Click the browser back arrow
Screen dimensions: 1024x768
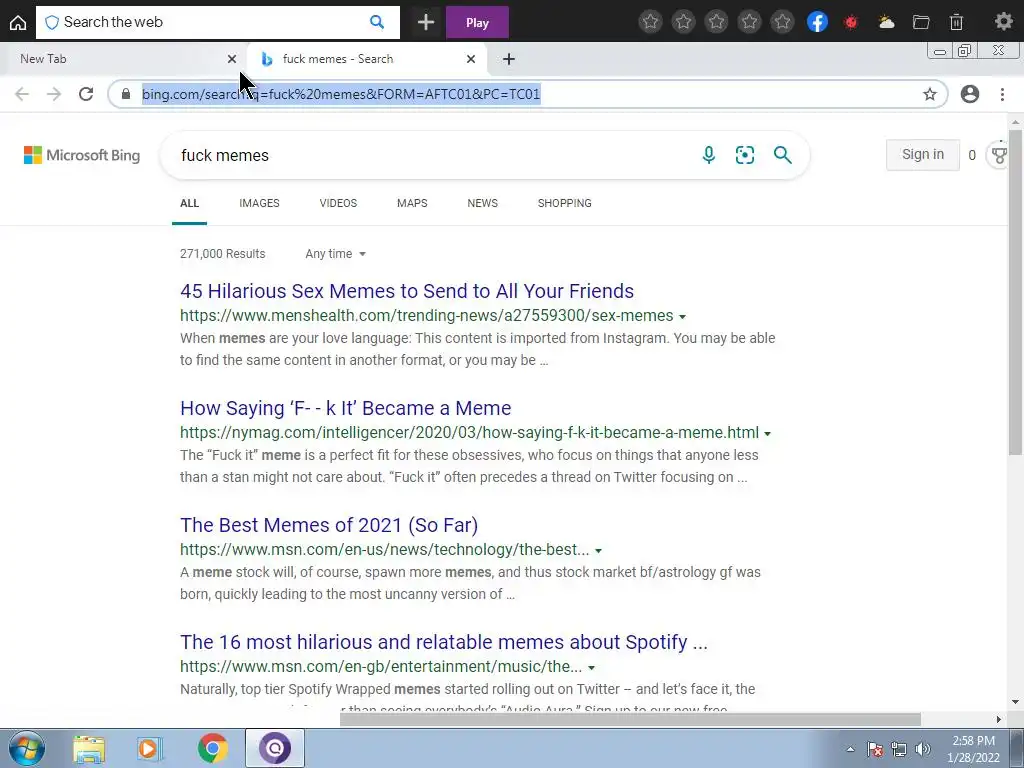[22, 94]
